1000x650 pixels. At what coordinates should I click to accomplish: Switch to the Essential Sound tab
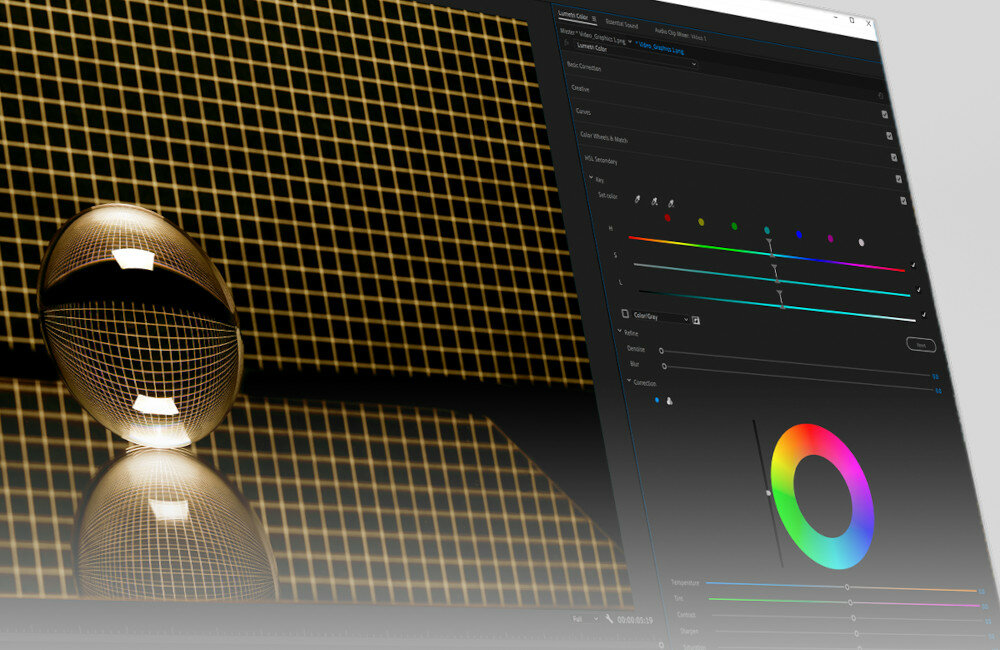(621, 22)
